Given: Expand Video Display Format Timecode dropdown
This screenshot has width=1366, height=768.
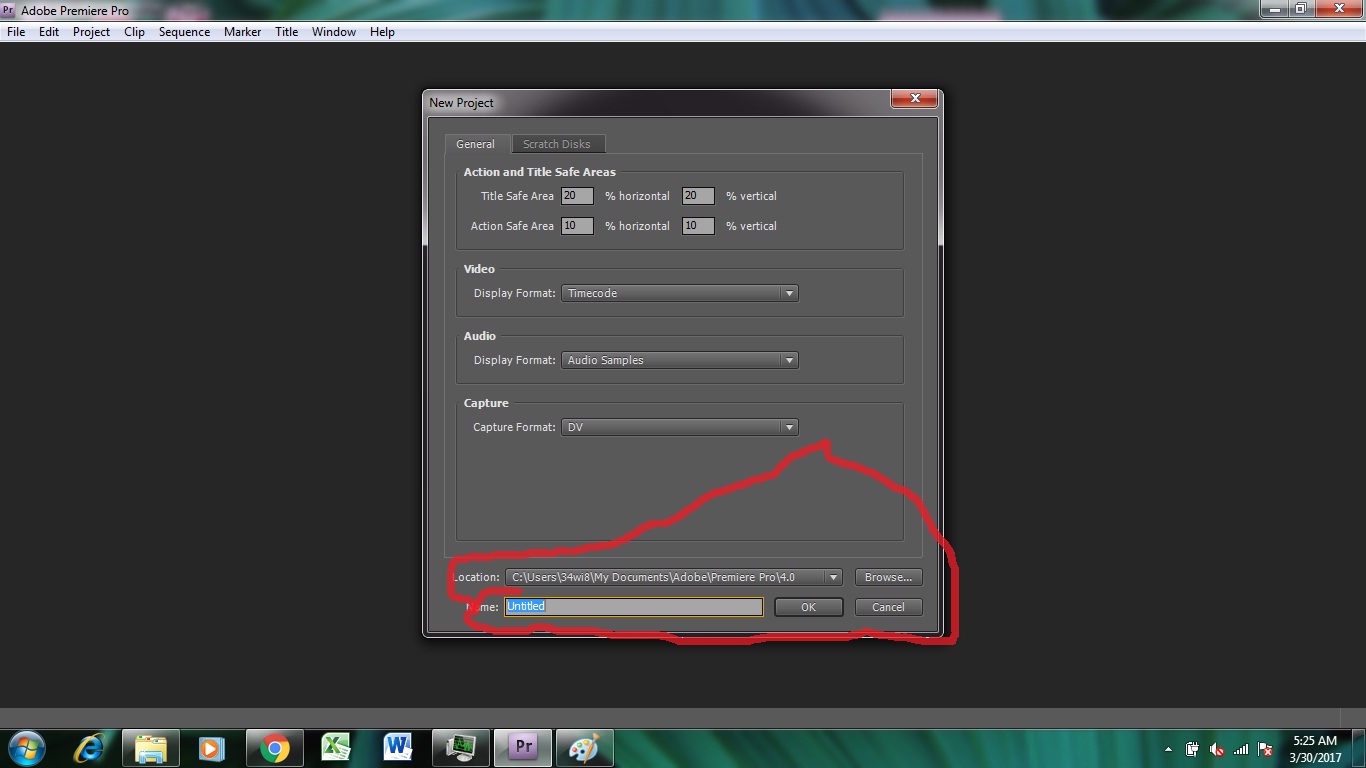Looking at the screenshot, I should click(680, 293).
